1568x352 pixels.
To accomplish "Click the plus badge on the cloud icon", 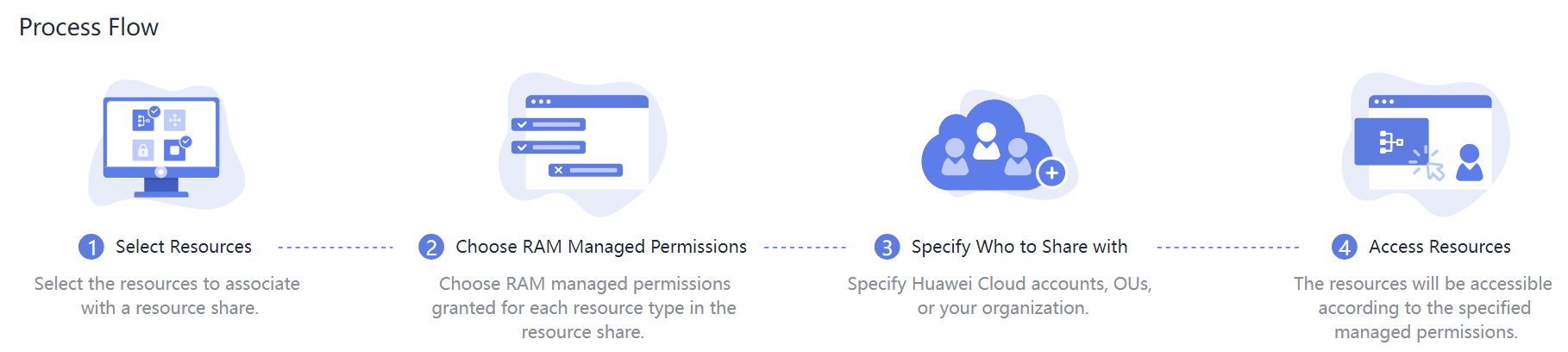I will pyautogui.click(x=1051, y=173).
